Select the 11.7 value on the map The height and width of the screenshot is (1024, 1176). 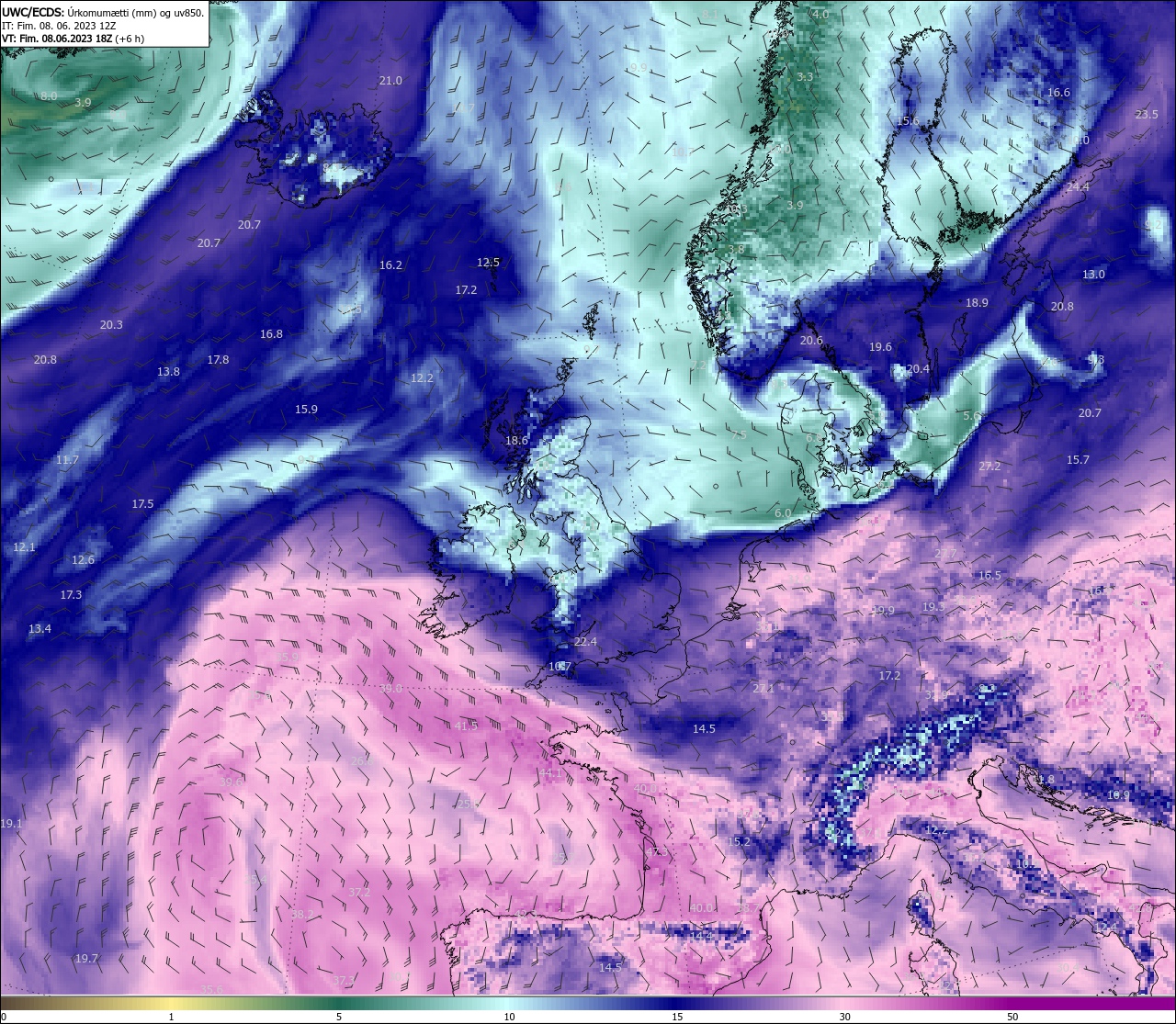tap(67, 460)
